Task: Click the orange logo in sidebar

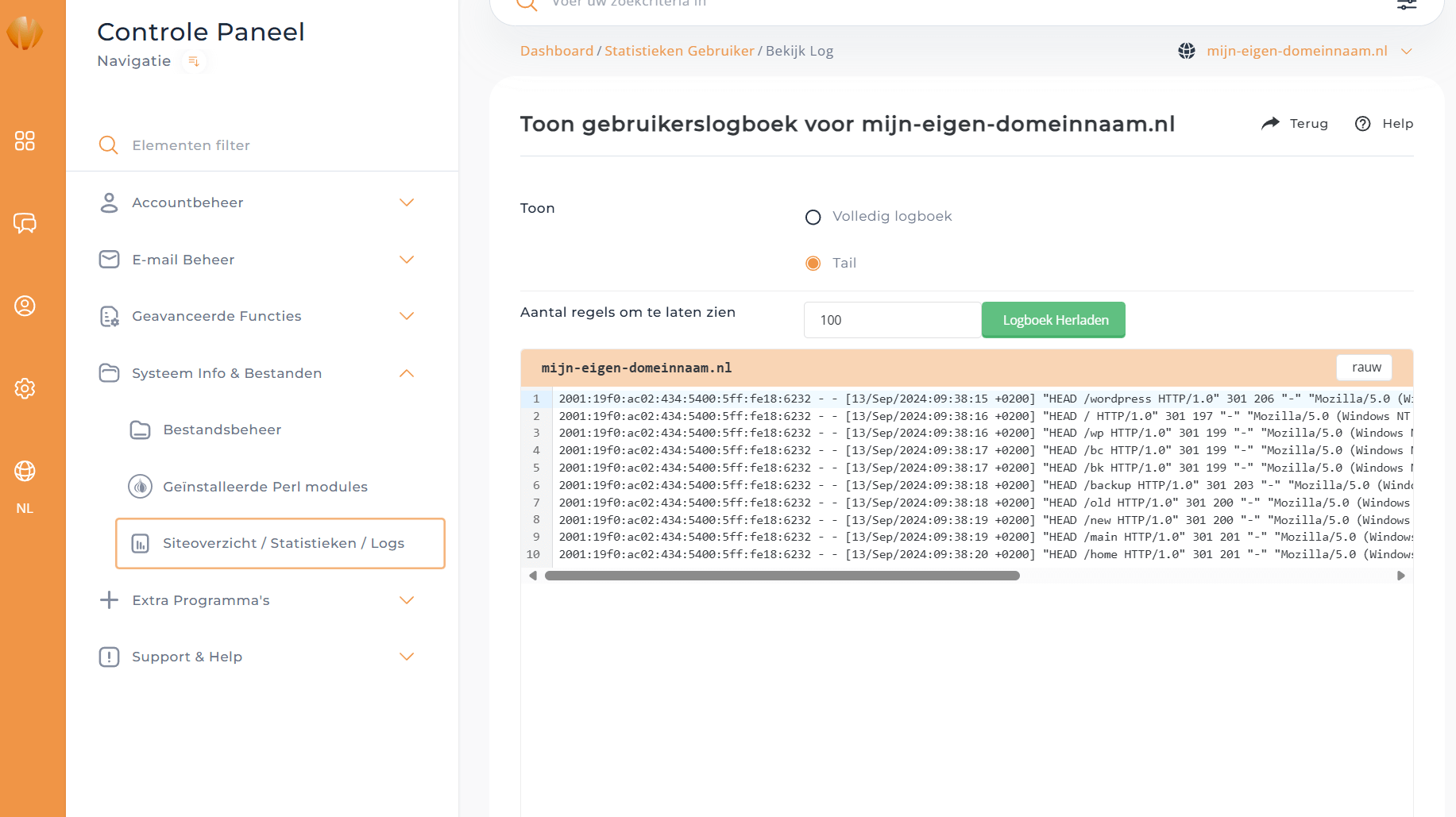Action: pyautogui.click(x=25, y=33)
